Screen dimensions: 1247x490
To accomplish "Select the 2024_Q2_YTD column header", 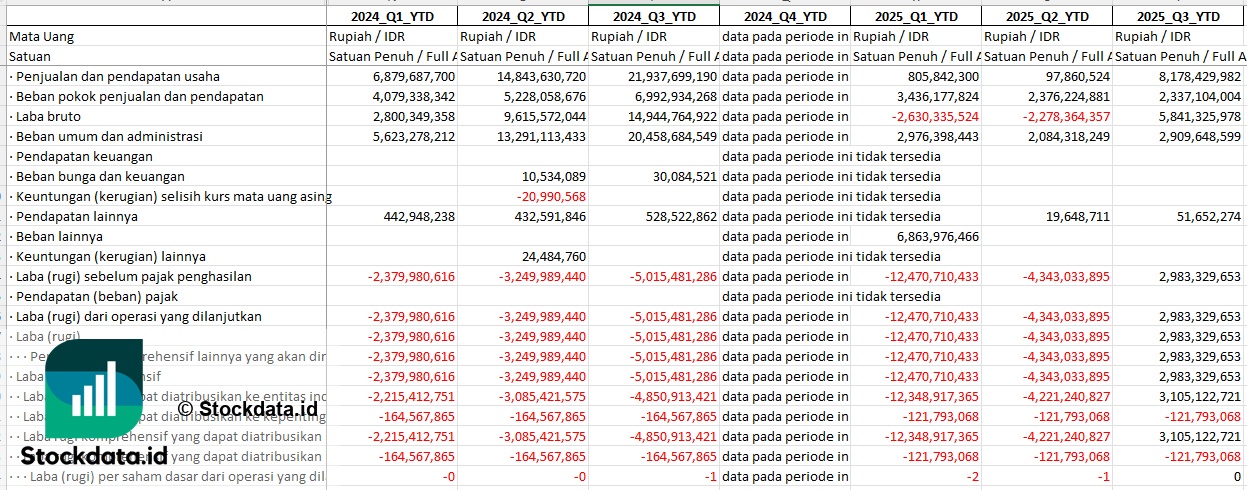I will 523,16.
